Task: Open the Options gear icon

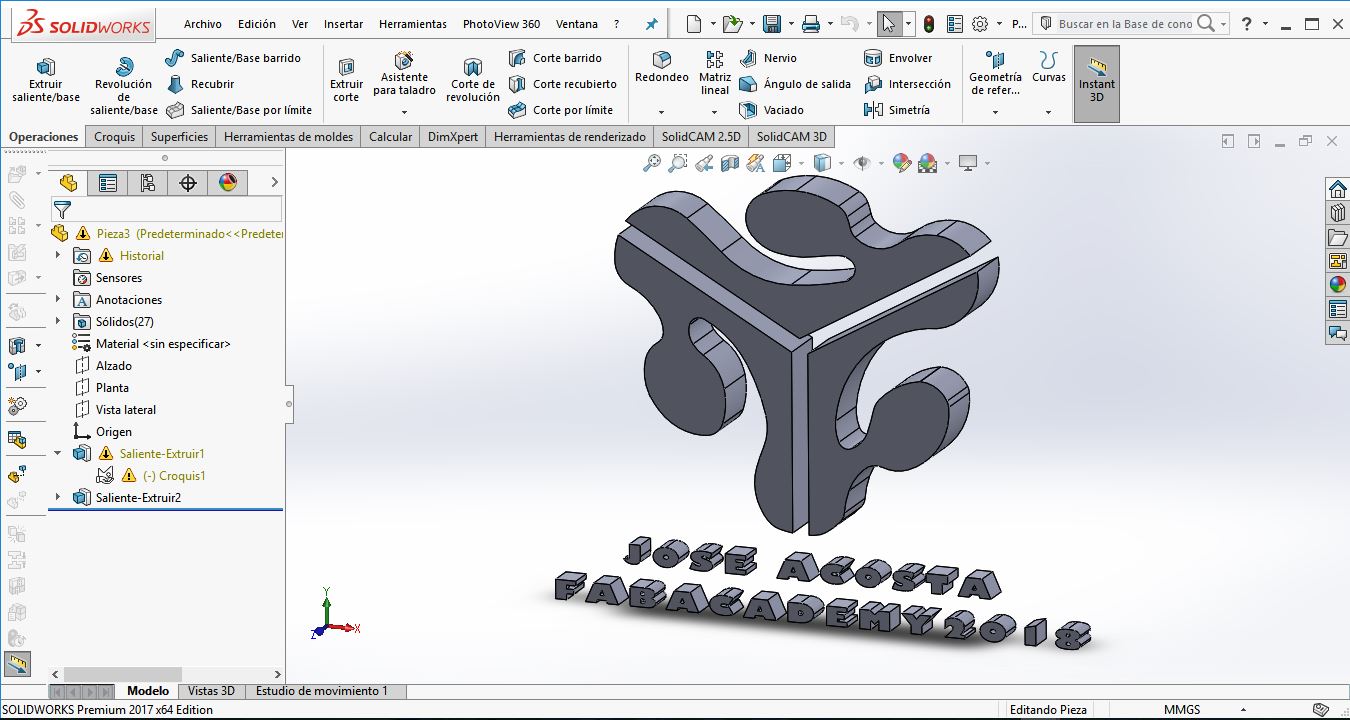Action: point(980,24)
